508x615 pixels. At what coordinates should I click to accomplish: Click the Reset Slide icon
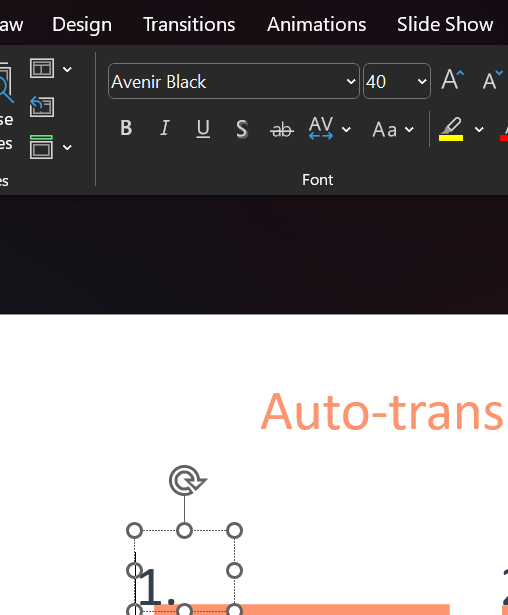[42, 107]
